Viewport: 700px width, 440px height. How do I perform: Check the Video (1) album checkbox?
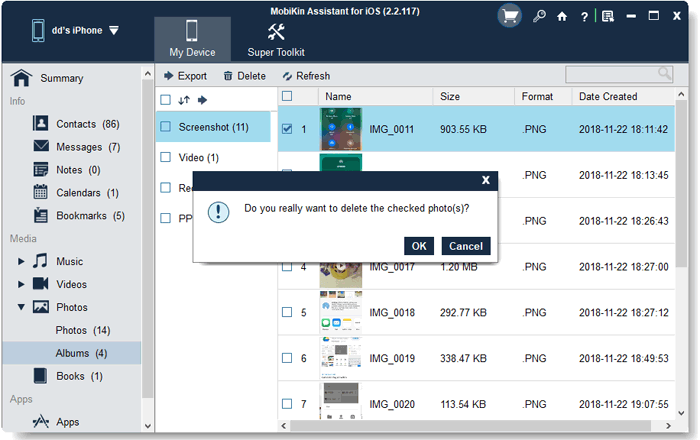point(166,157)
